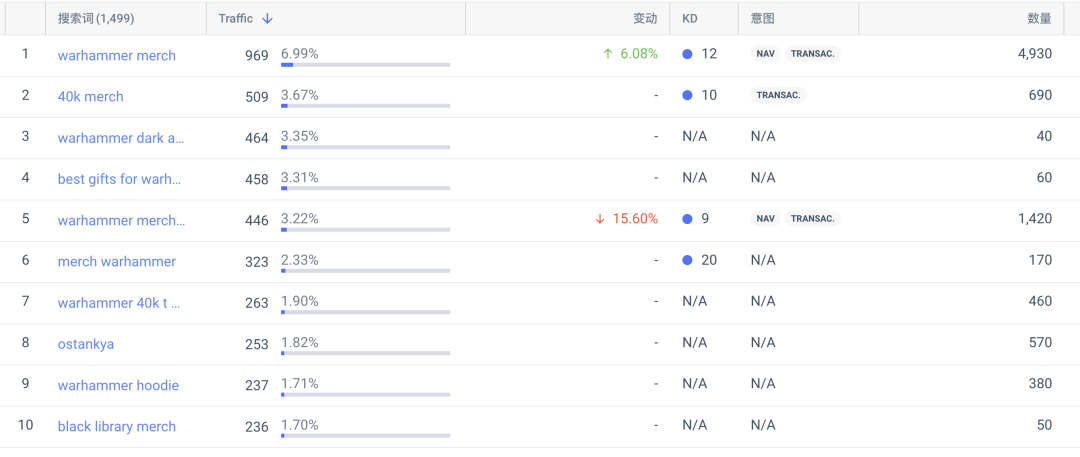This screenshot has width=1080, height=457.
Task: Open the 'best gifts for warh…' keyword link
Action: (119, 179)
